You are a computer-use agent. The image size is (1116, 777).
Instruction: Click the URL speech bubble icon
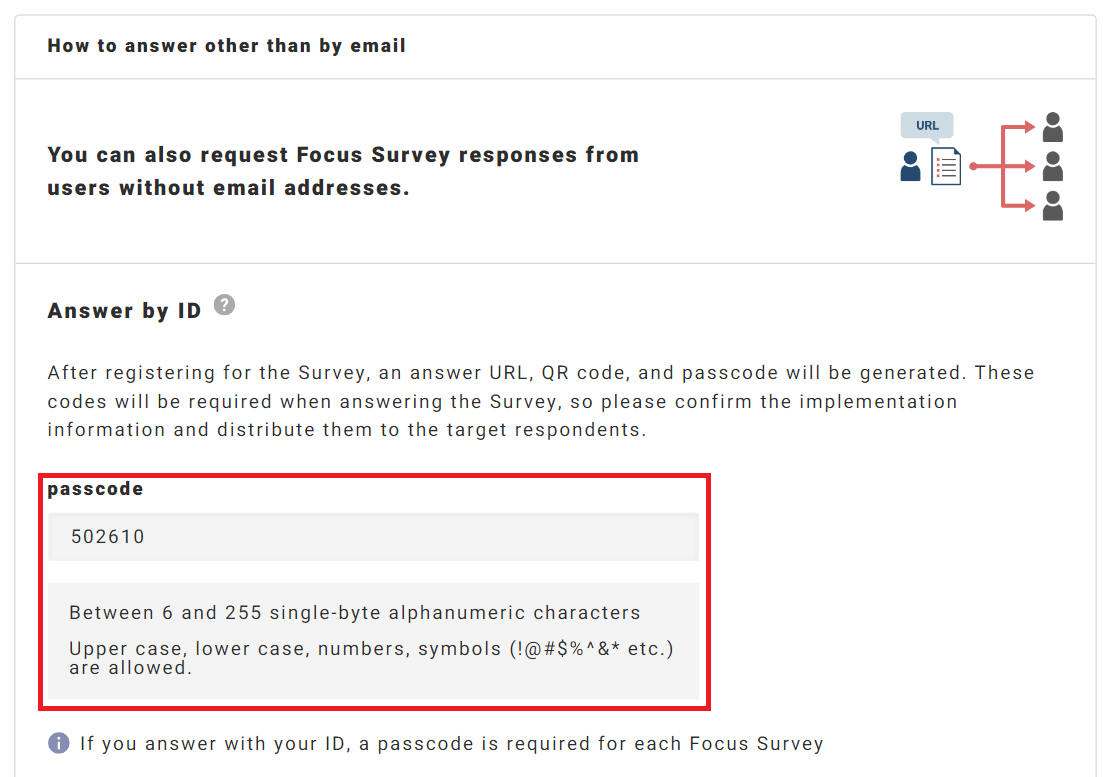click(927, 126)
